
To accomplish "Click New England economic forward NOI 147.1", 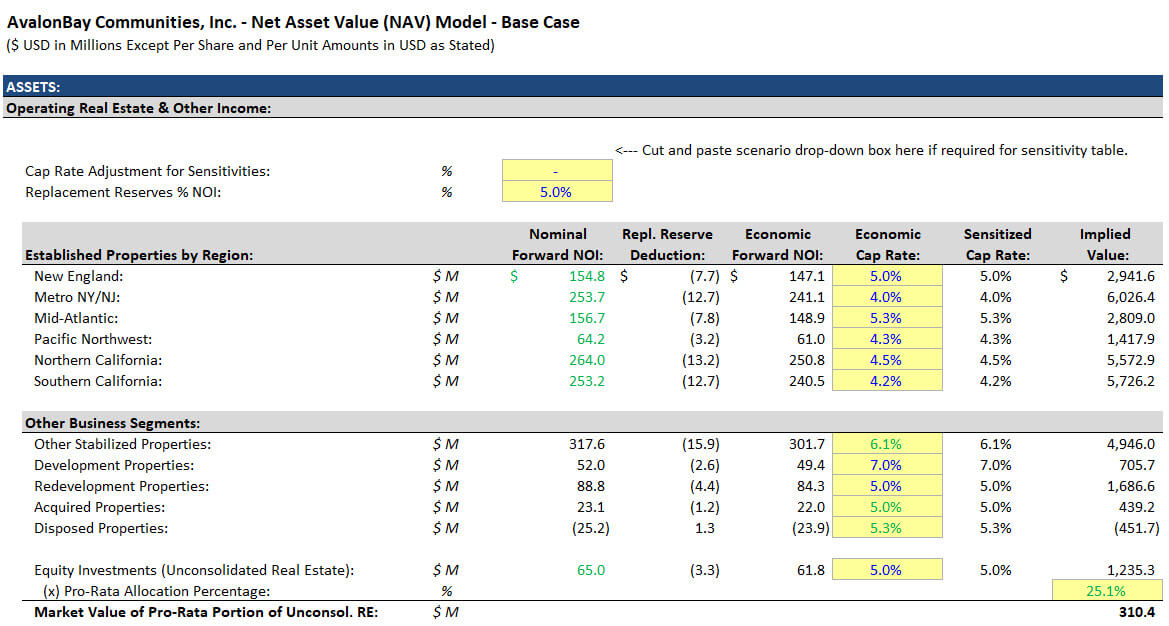I will click(807, 276).
